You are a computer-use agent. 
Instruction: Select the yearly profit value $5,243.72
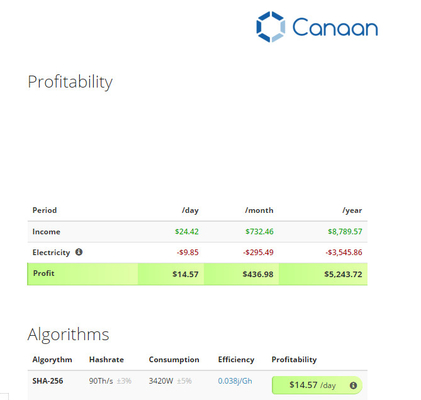[x=343, y=274]
